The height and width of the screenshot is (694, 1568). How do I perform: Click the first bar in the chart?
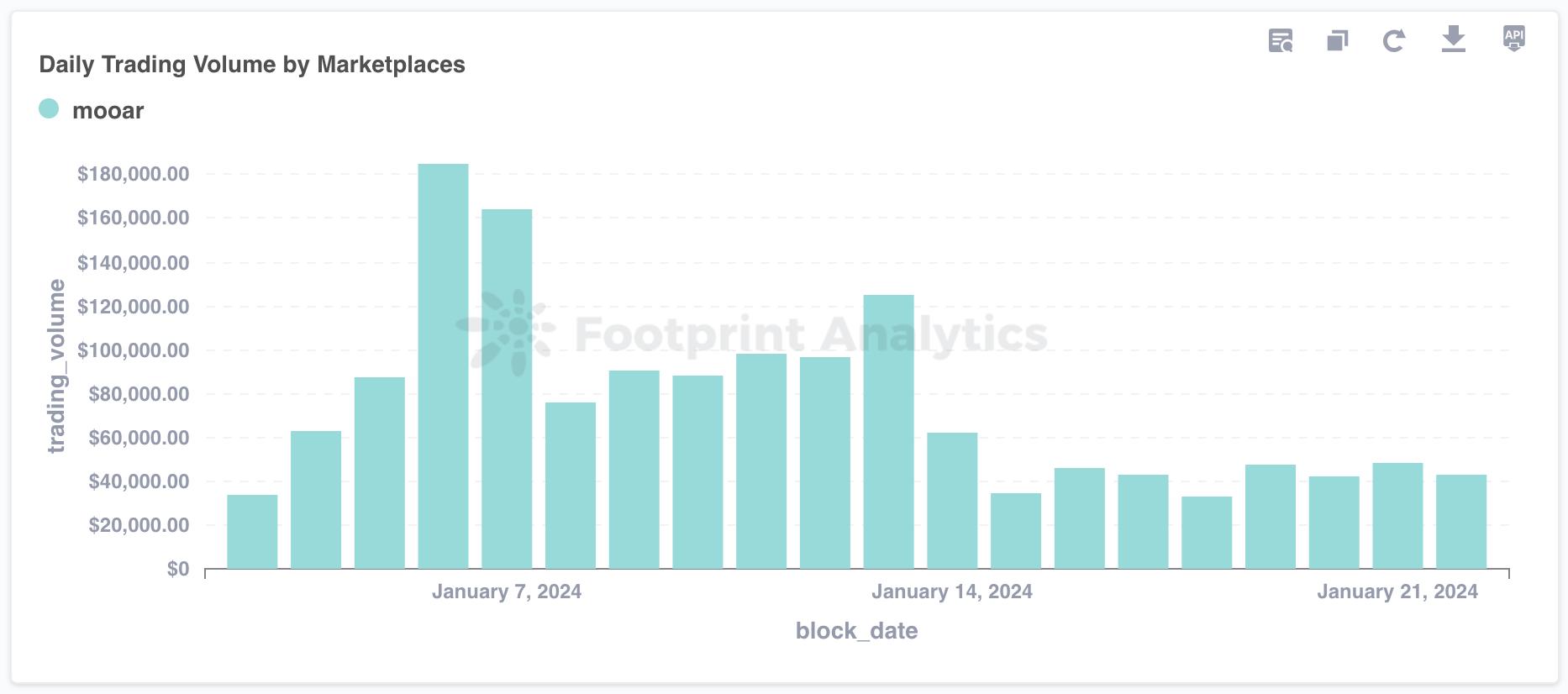tap(252, 532)
